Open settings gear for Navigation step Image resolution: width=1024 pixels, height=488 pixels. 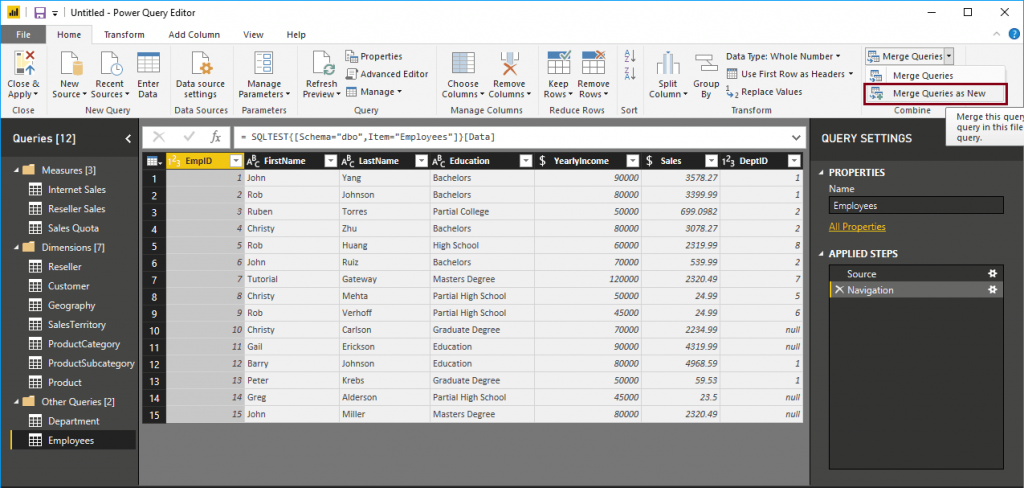click(993, 290)
